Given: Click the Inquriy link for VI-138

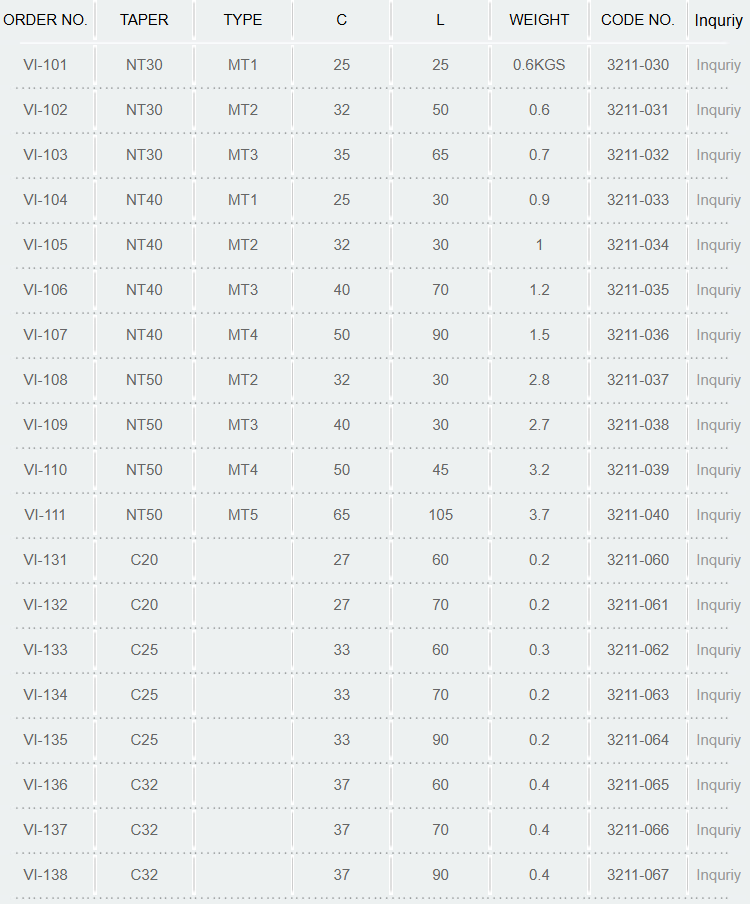Looking at the screenshot, I should point(718,875).
